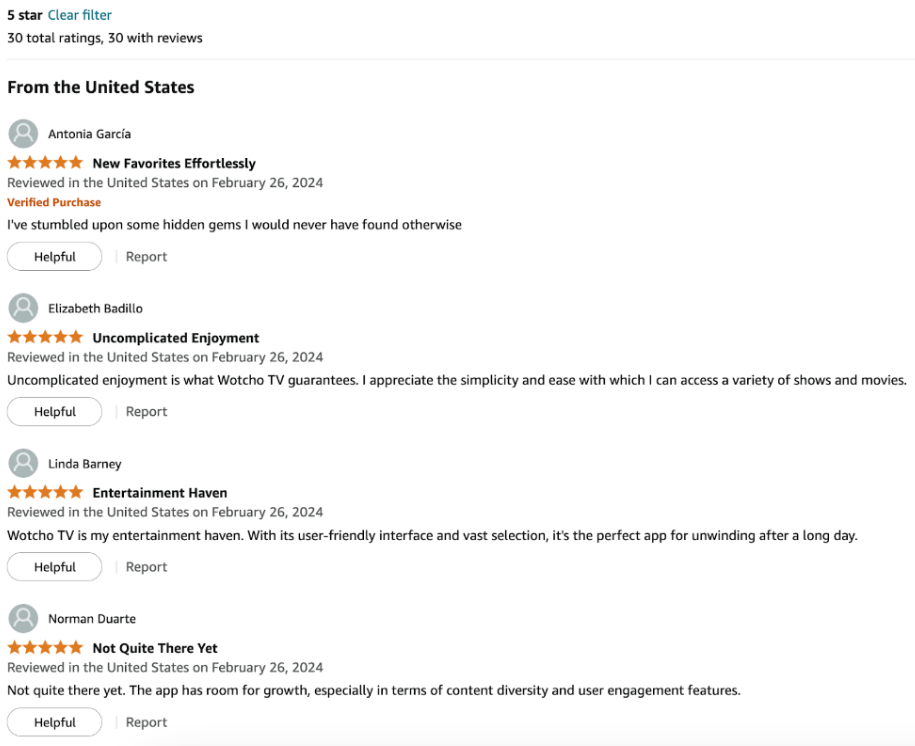The image size is (915, 746).
Task: Click Norman Duarte's profile avatar icon
Action: (23, 619)
